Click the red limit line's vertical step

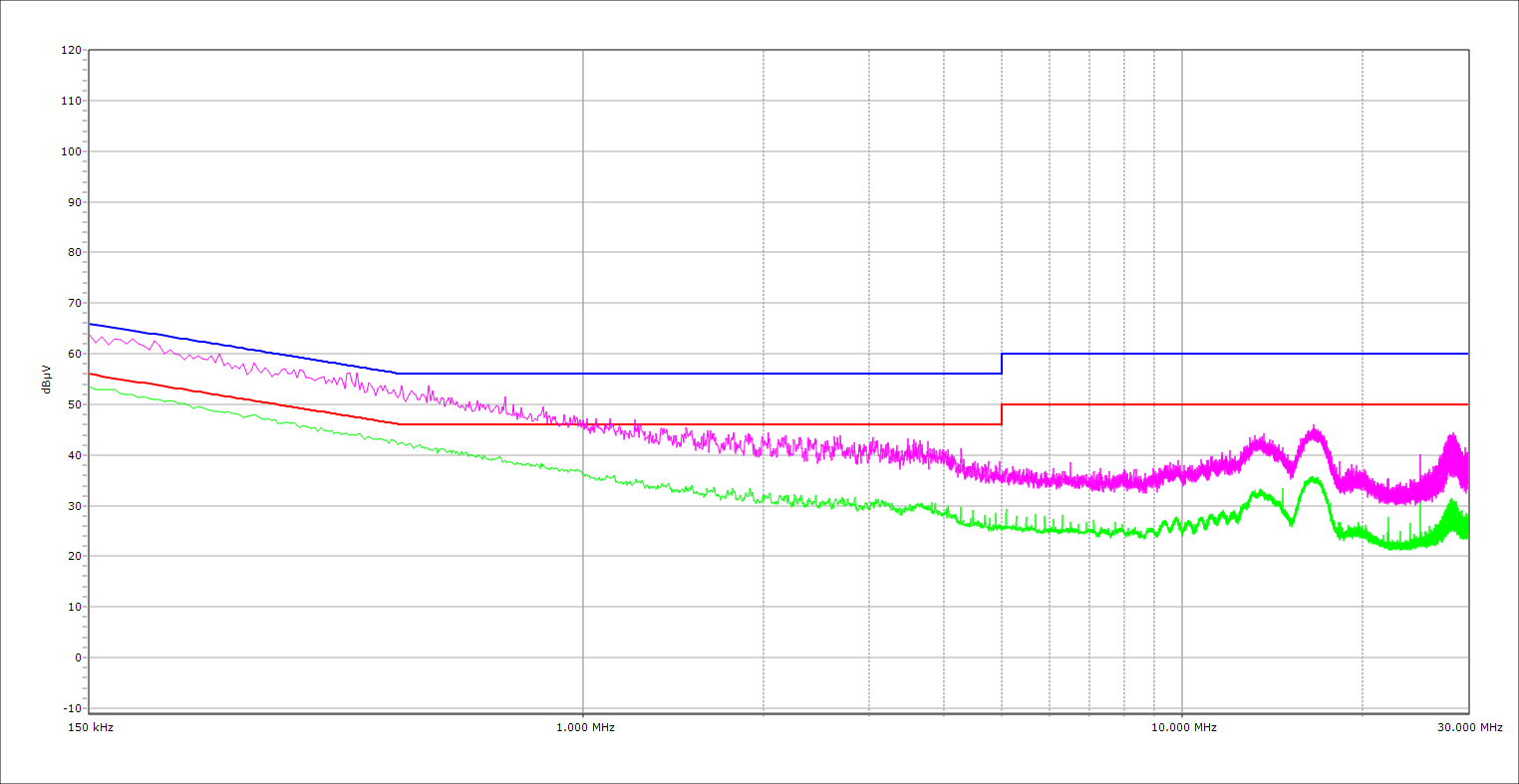1002,414
